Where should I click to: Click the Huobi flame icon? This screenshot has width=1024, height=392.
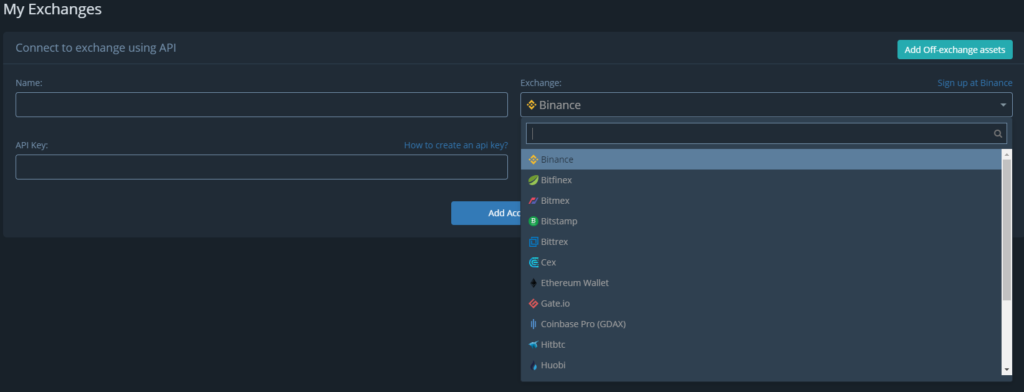click(533, 365)
